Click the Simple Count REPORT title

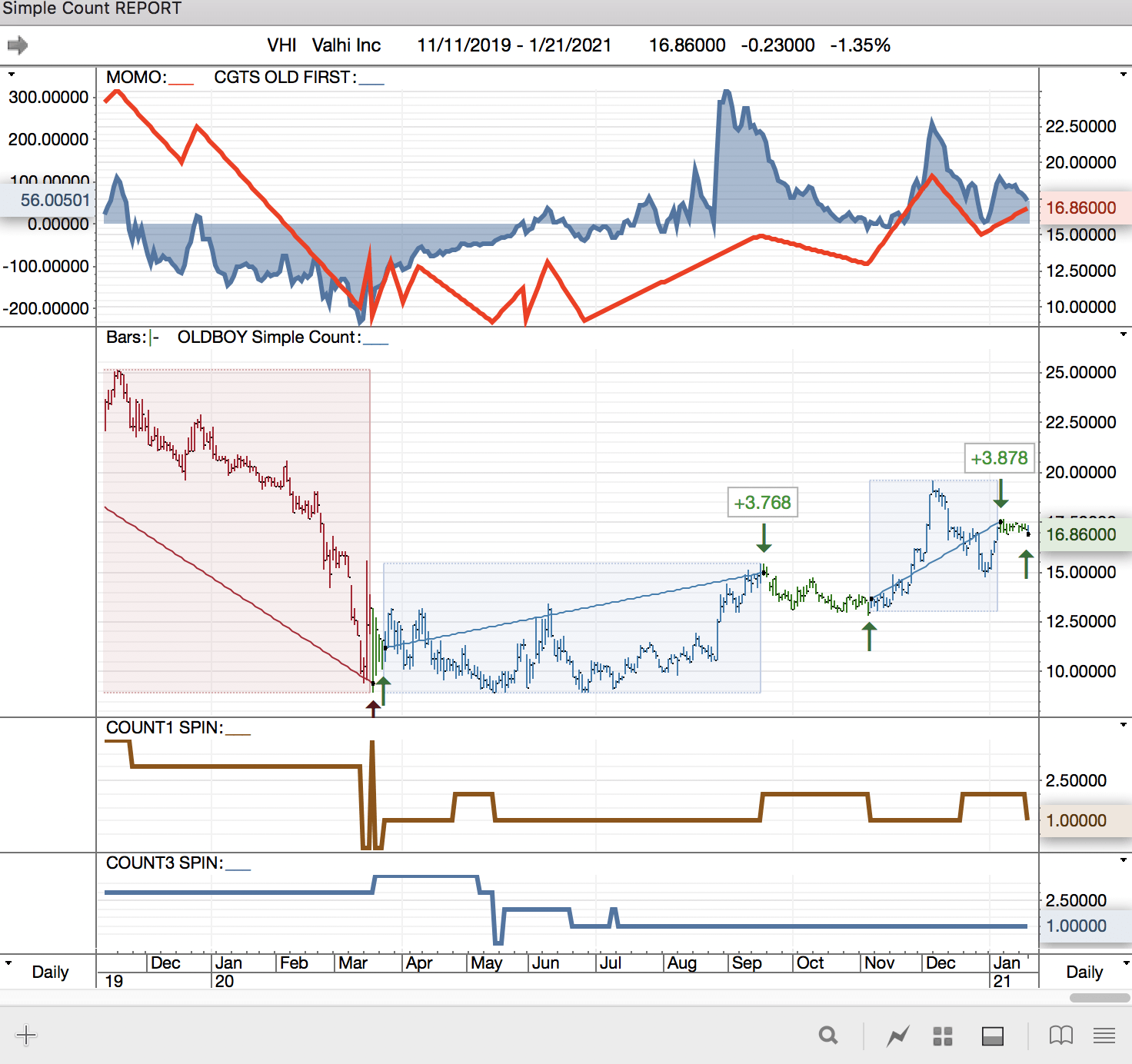[x=92, y=8]
